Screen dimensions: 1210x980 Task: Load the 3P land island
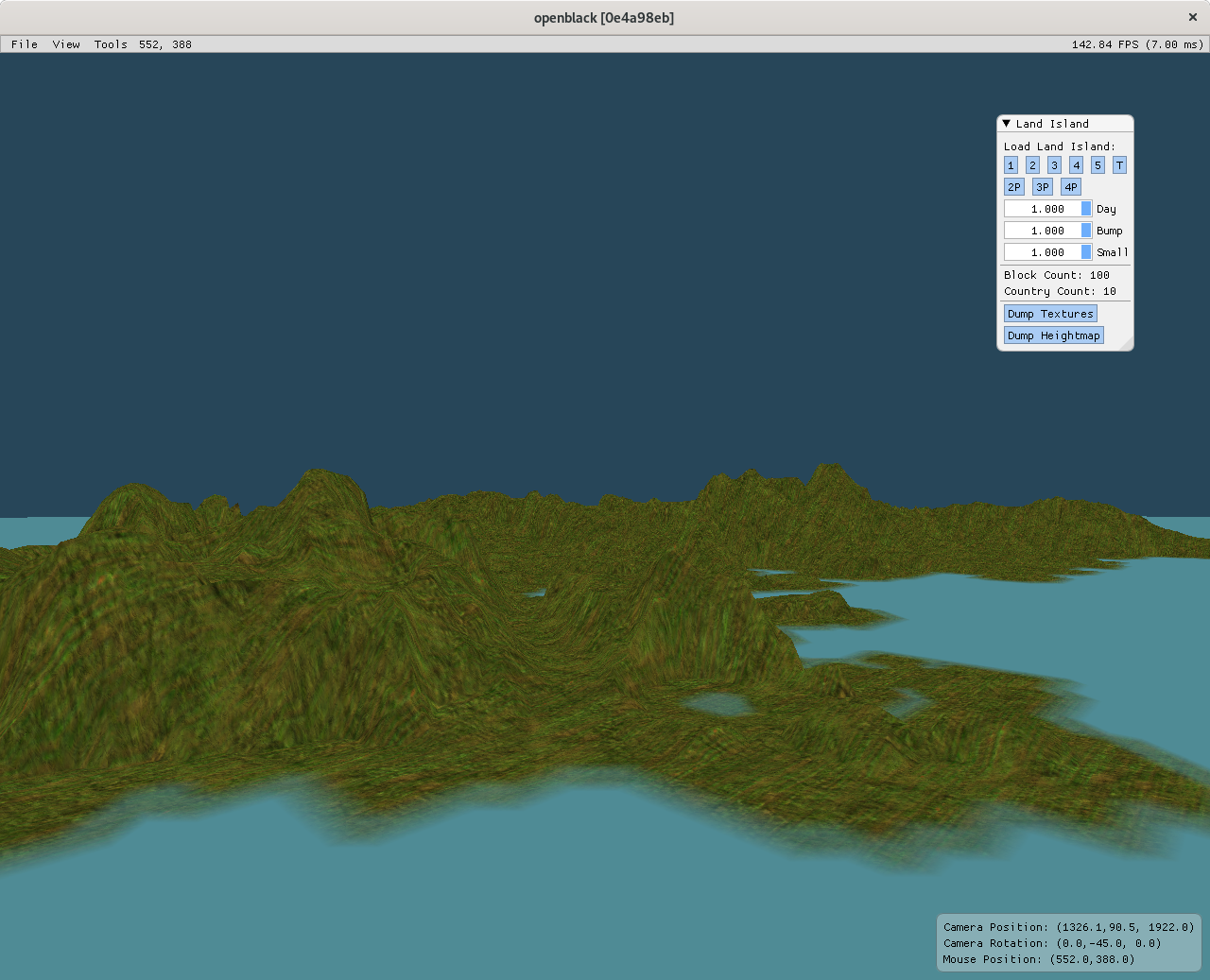click(x=1042, y=186)
